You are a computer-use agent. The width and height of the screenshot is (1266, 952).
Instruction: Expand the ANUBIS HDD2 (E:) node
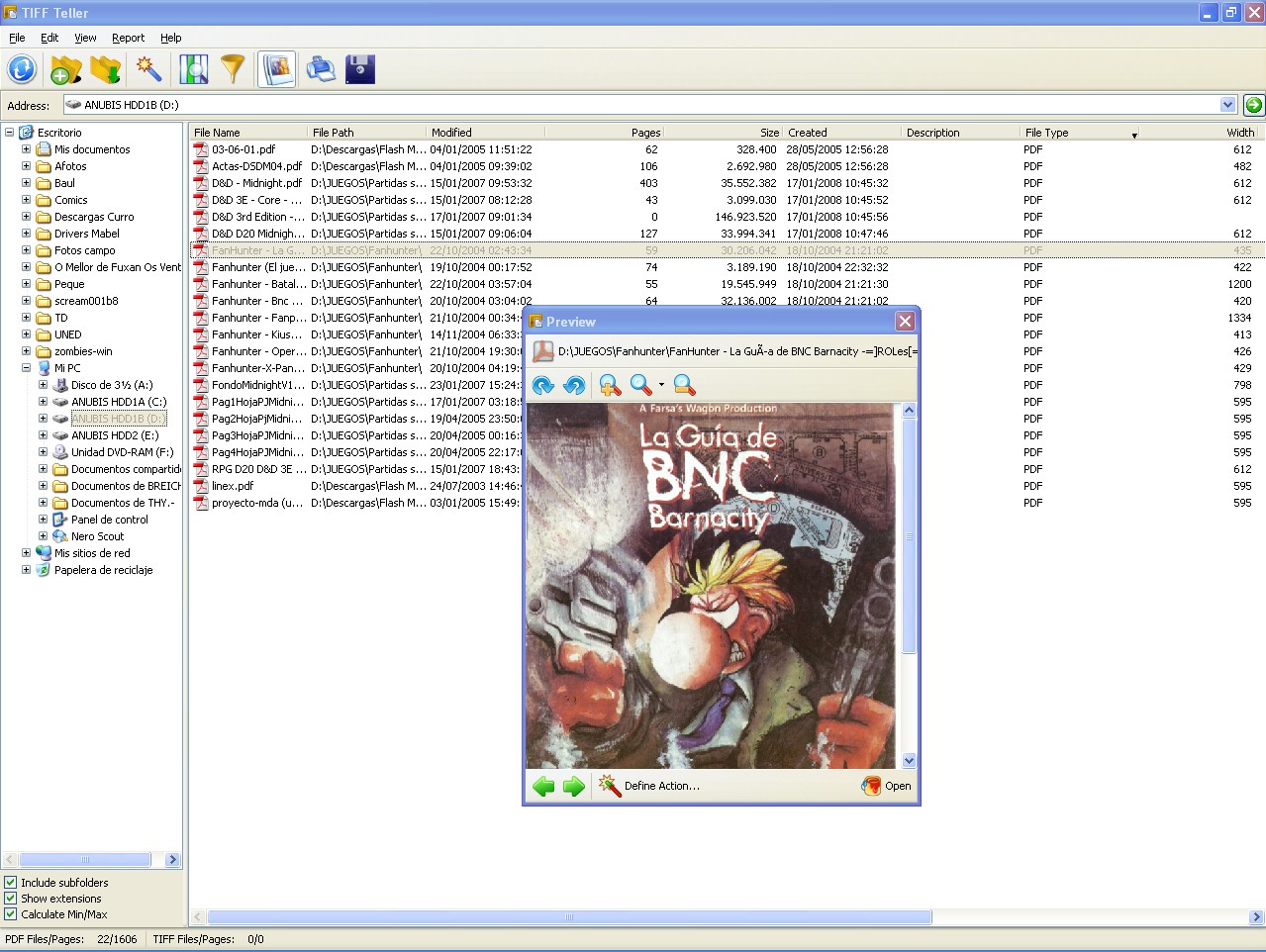(44, 435)
